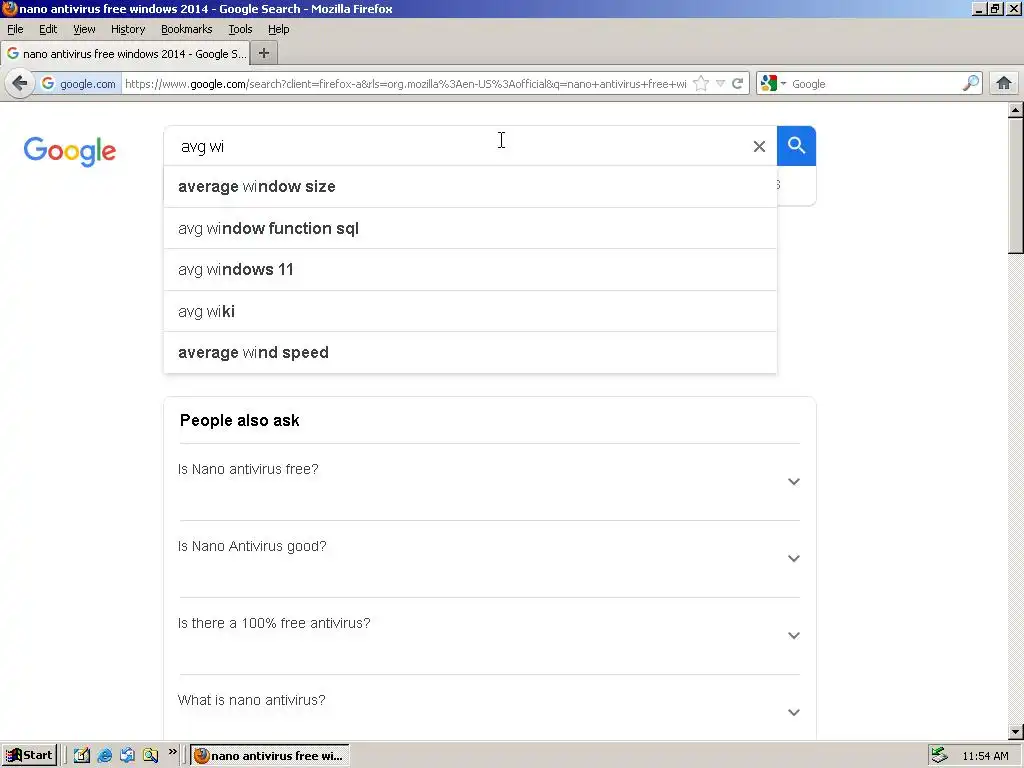Clear the Google search field with X
Viewport: 1024px width, 768px height.
coord(759,146)
